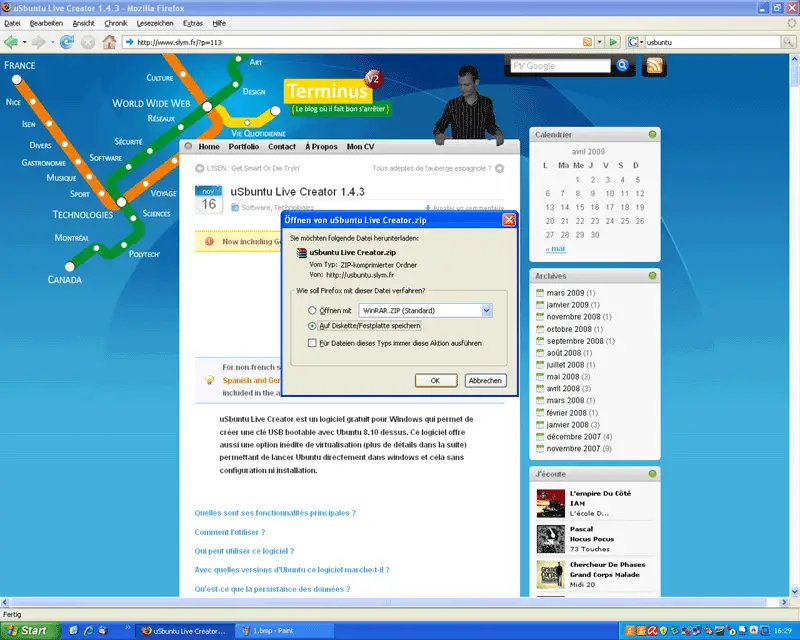Open the Ansicht menu
800x640 pixels.
point(83,23)
